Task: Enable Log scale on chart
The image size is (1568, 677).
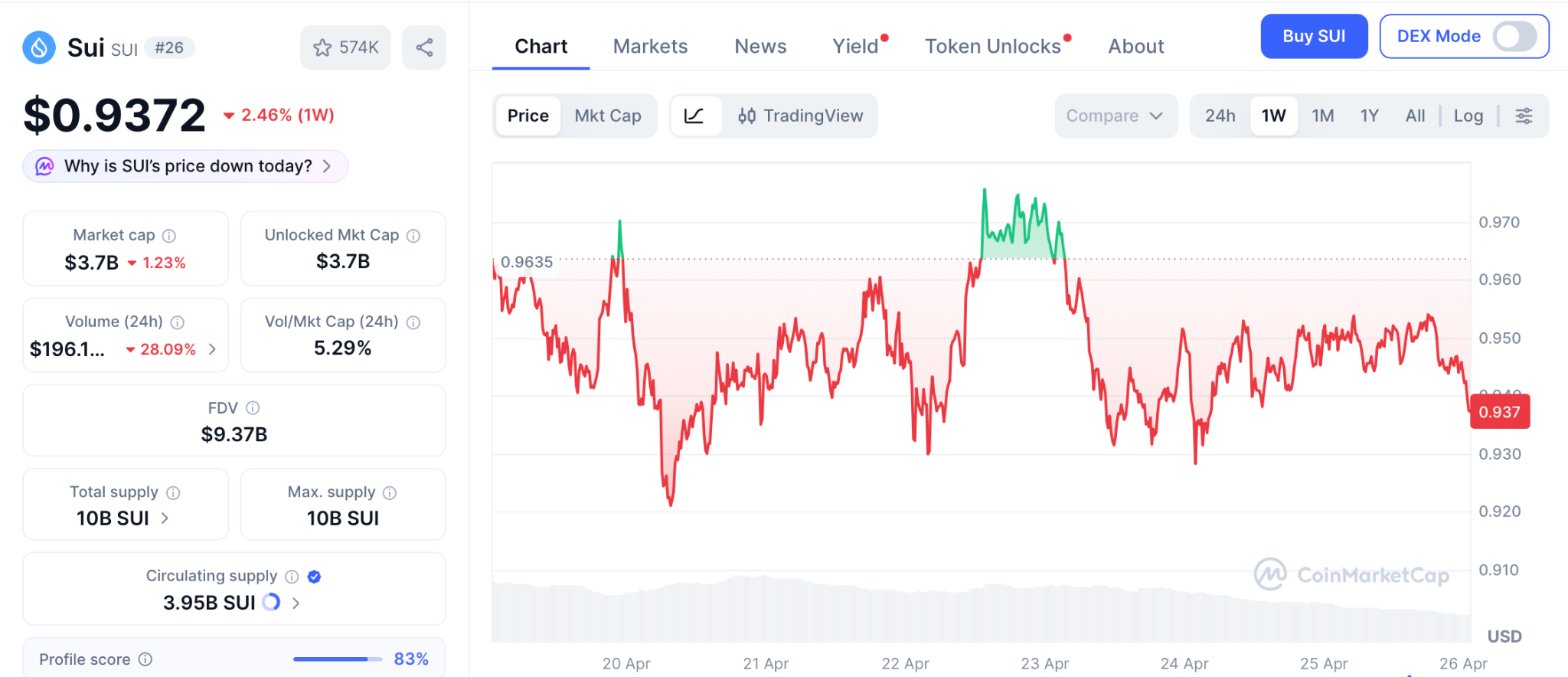Action: point(1468,116)
